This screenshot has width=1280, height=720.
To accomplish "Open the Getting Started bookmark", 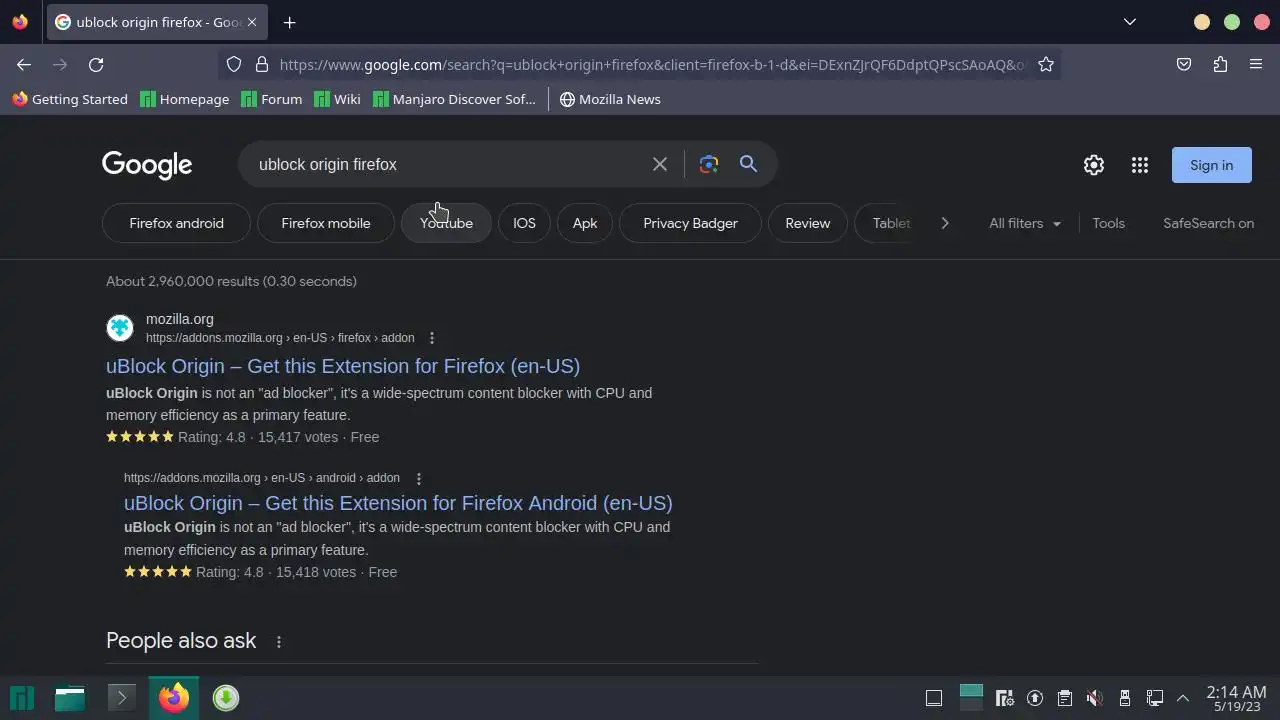I will click(70, 99).
